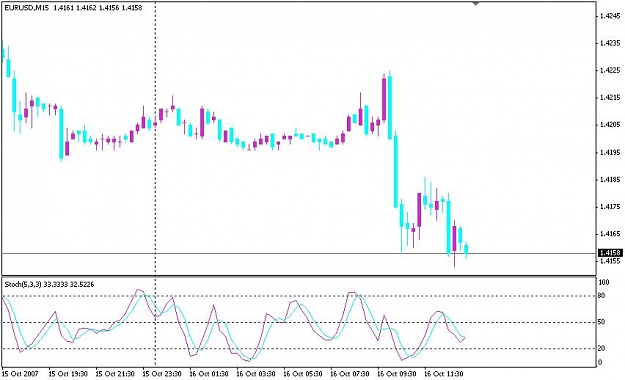This screenshot has height=380, width=625.
Task: Click the 16 Oct 07:30 time label
Action: point(350,374)
